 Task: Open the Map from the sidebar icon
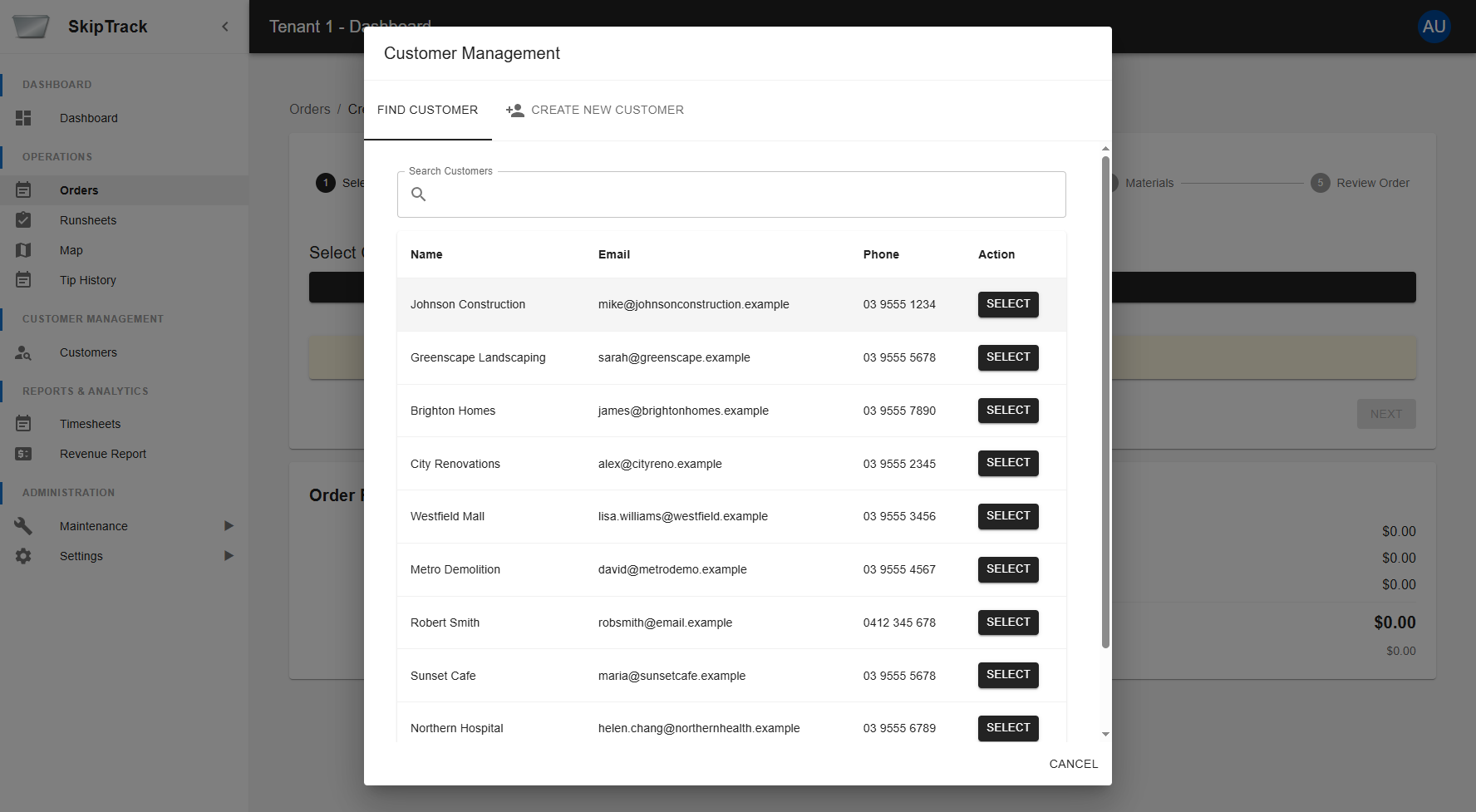(x=23, y=249)
